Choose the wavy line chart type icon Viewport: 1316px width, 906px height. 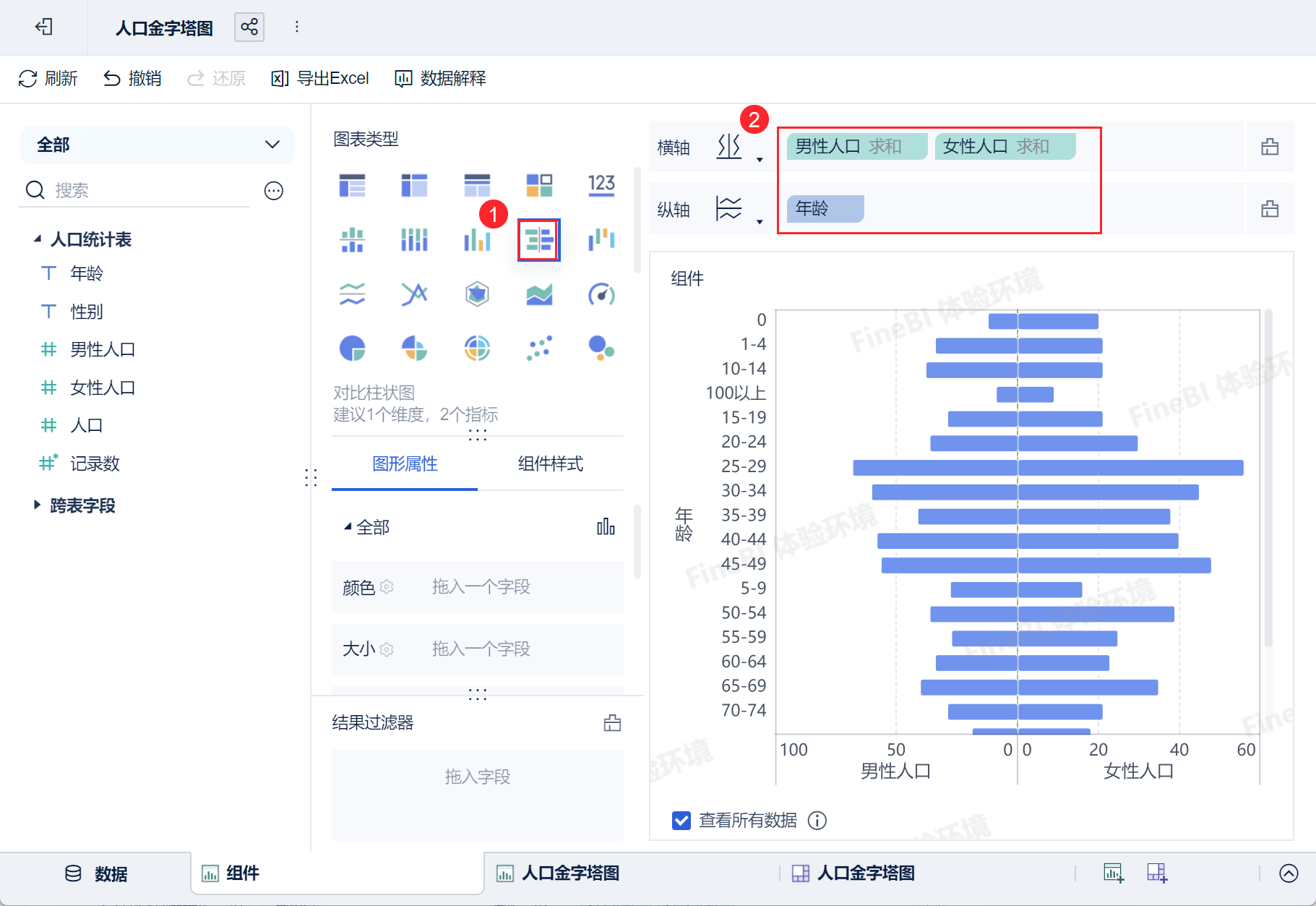(352, 294)
